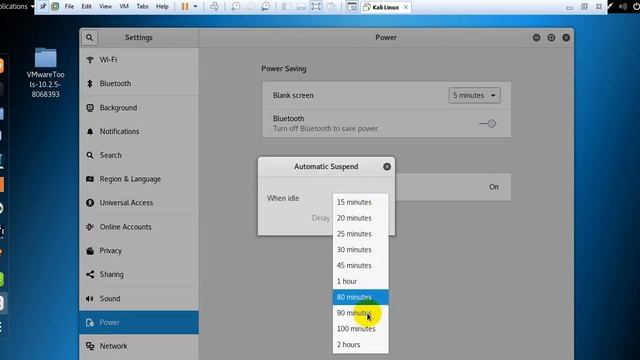Open the Privacy settings panel
The image size is (640, 360).
click(139, 251)
